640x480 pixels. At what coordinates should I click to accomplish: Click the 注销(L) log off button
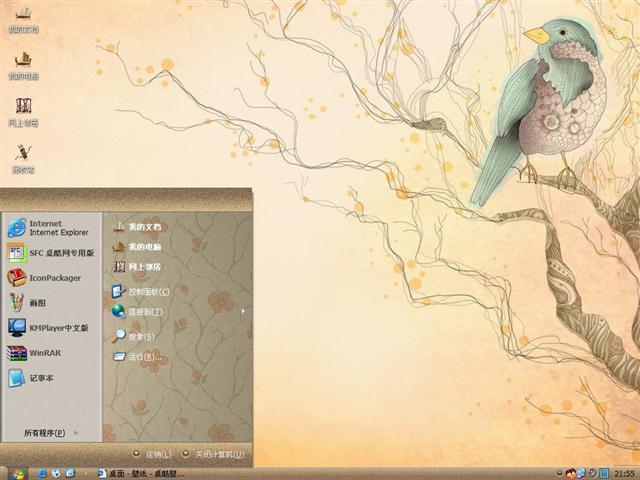pos(153,454)
